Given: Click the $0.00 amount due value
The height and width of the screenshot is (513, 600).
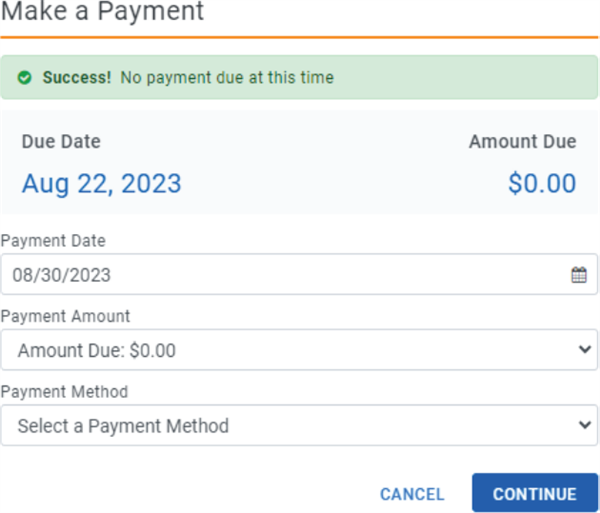Looking at the screenshot, I should click(542, 183).
